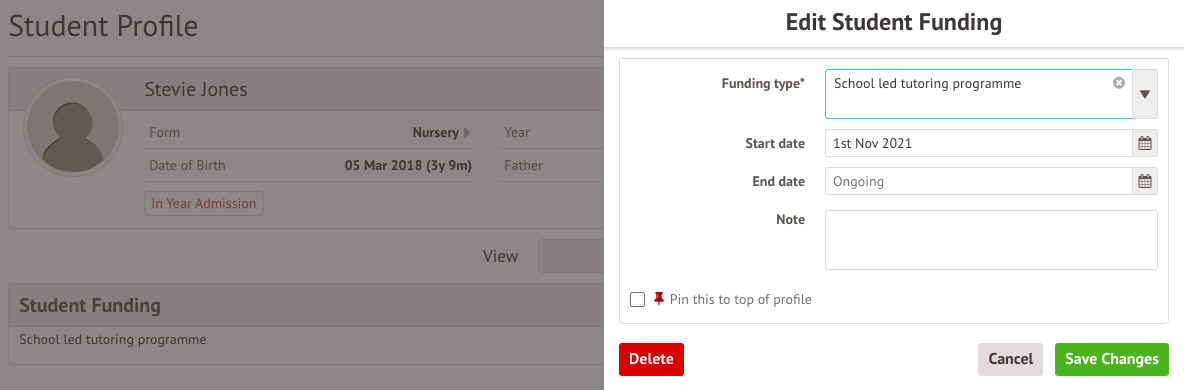Expand the Funding type dropdown arrow
The width and height of the screenshot is (1184, 390).
[1145, 94]
